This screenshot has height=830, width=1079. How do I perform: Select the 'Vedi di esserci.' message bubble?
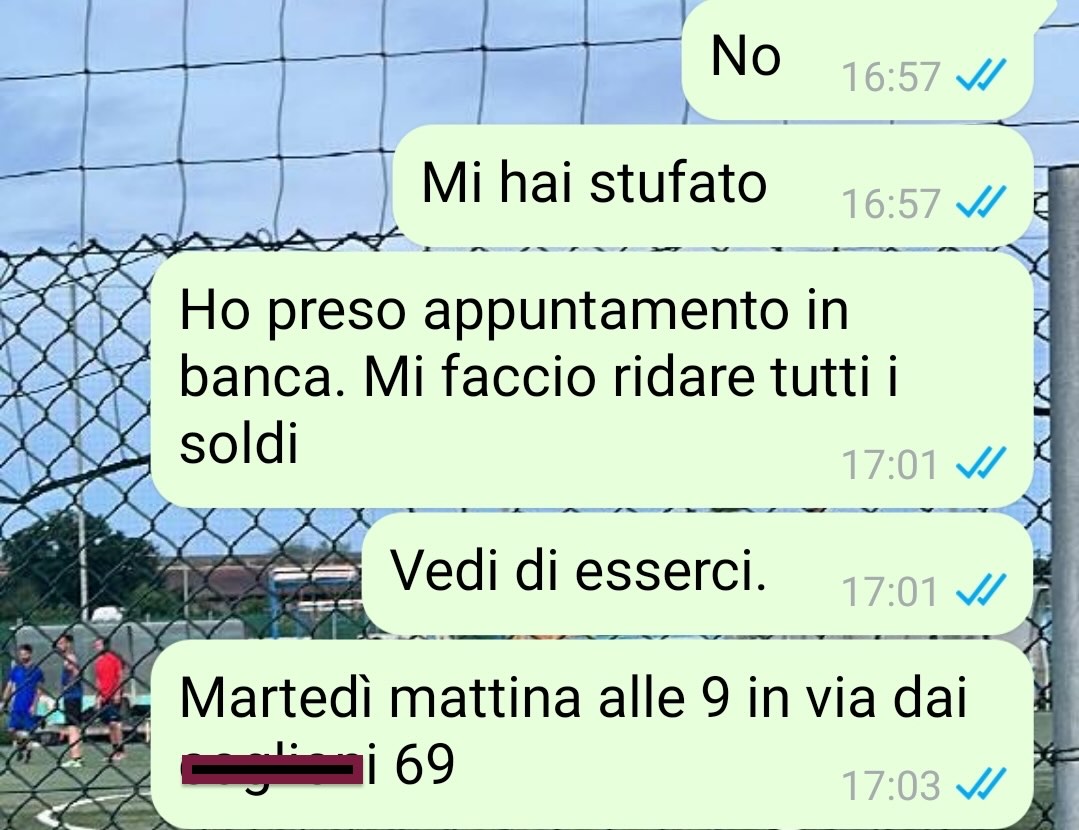tap(698, 573)
